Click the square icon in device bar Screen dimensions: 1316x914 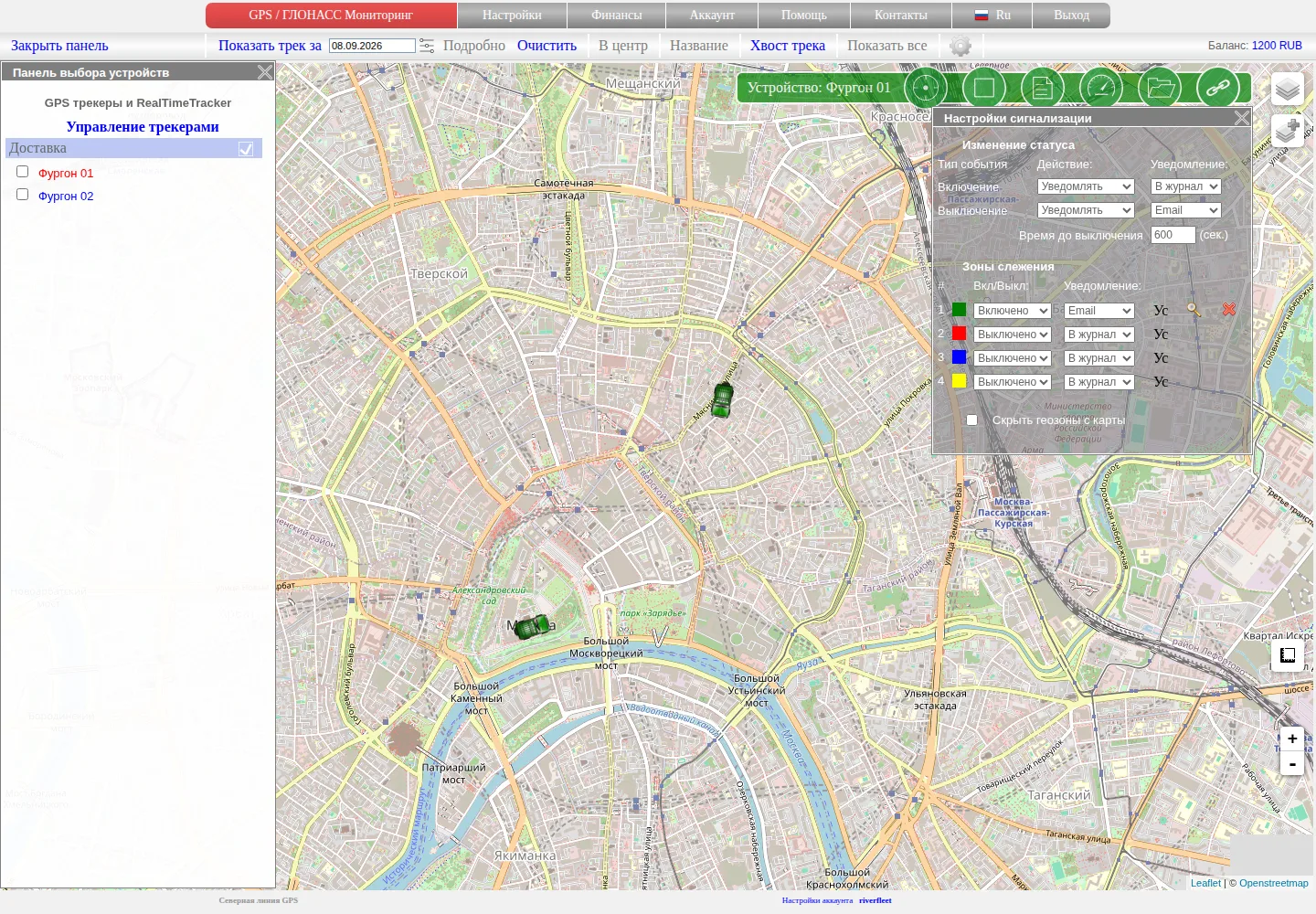click(984, 88)
